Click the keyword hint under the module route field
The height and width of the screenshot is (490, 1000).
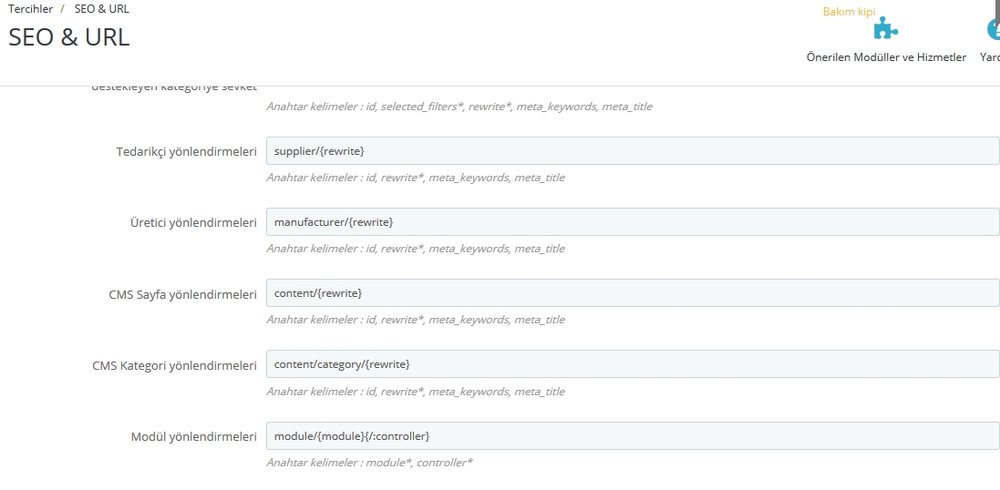click(x=369, y=463)
